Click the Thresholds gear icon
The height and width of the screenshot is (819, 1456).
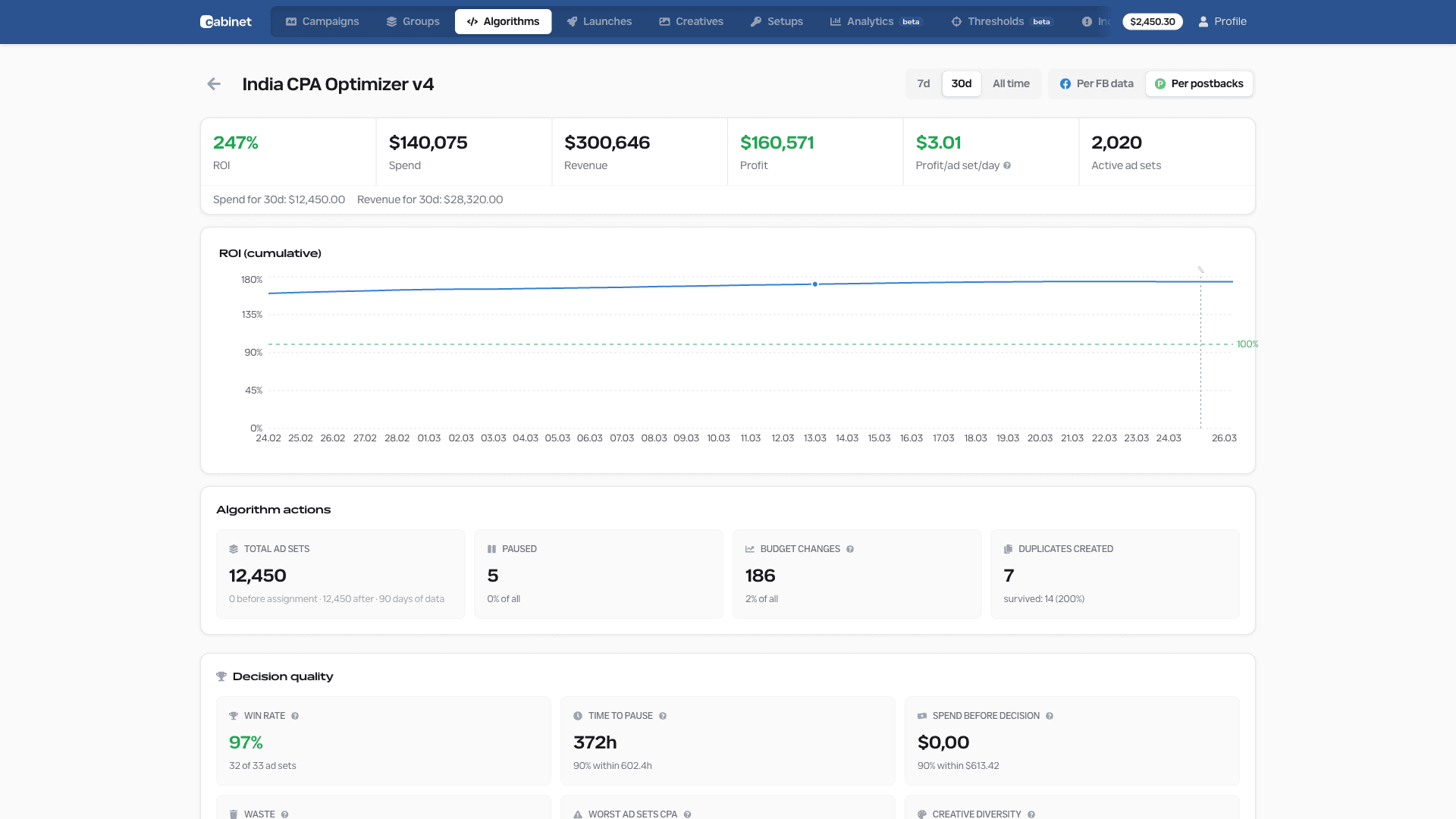(956, 21)
